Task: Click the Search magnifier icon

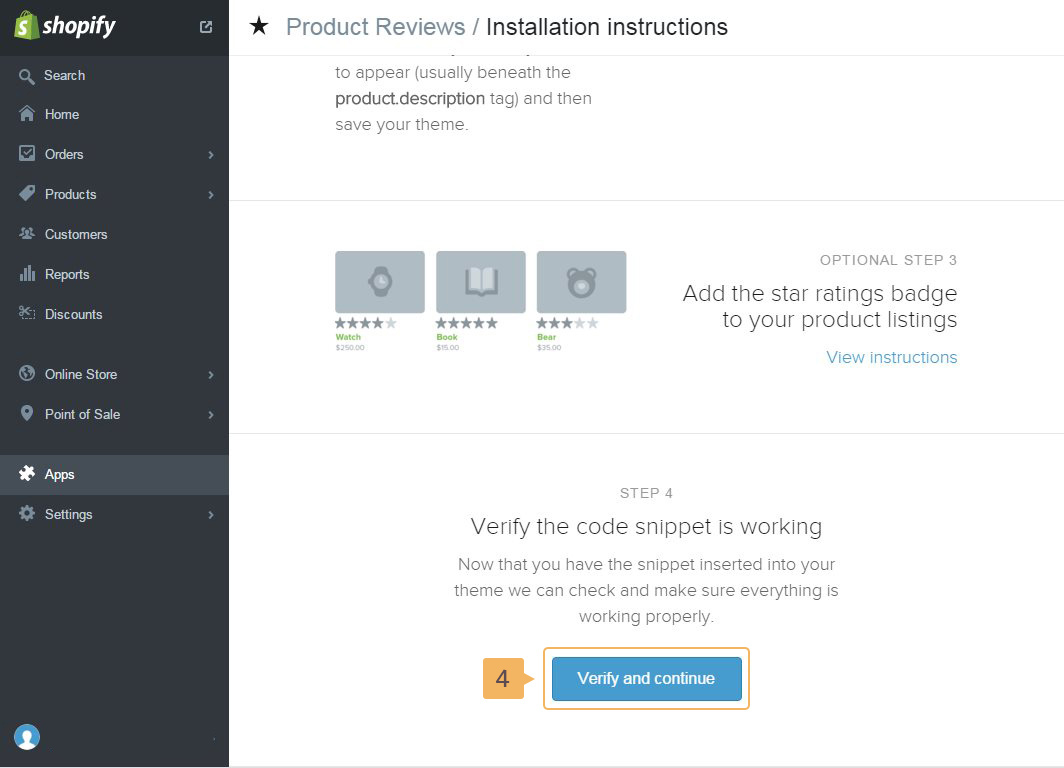Action: coord(27,76)
